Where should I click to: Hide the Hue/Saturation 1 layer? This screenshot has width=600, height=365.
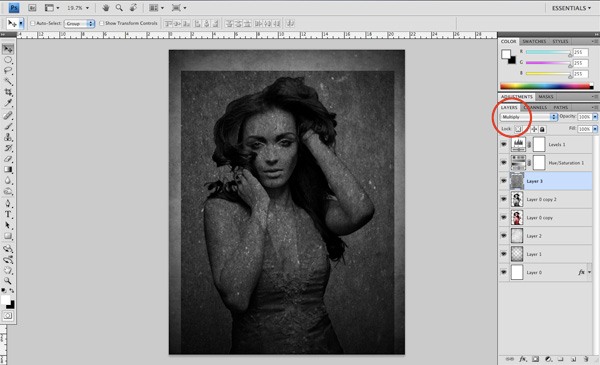[x=504, y=163]
